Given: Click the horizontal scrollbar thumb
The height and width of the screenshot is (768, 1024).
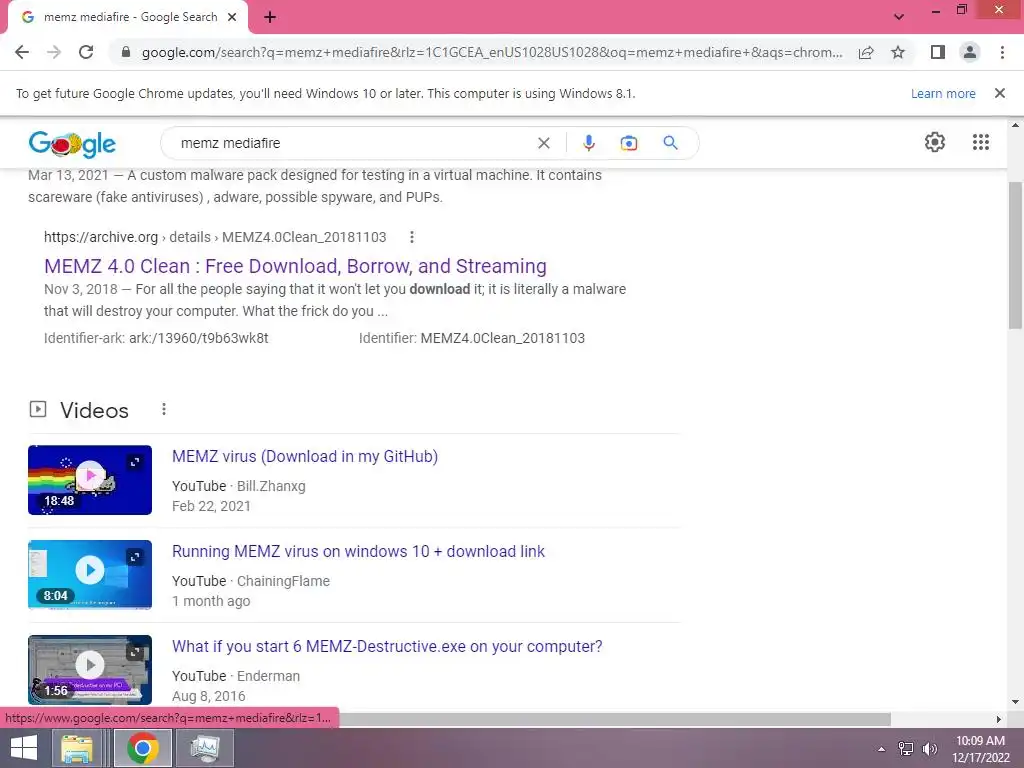Looking at the screenshot, I should tap(615, 719).
